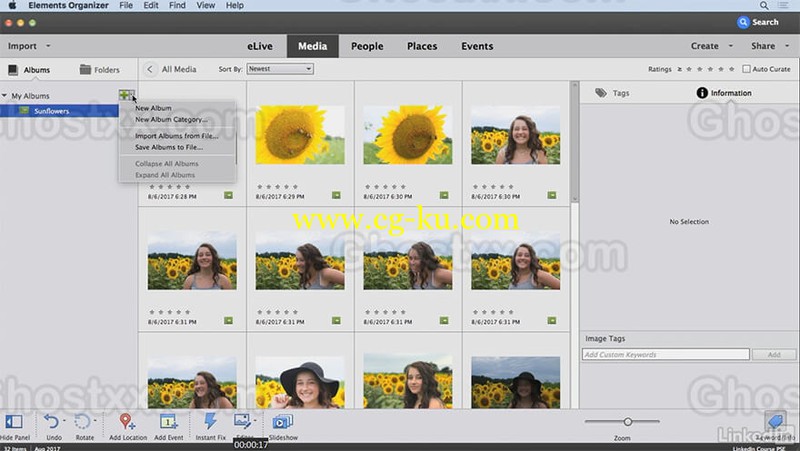800x451 pixels.
Task: Click album badge on 8/6/2017 6:28 PM photo
Action: (228, 195)
